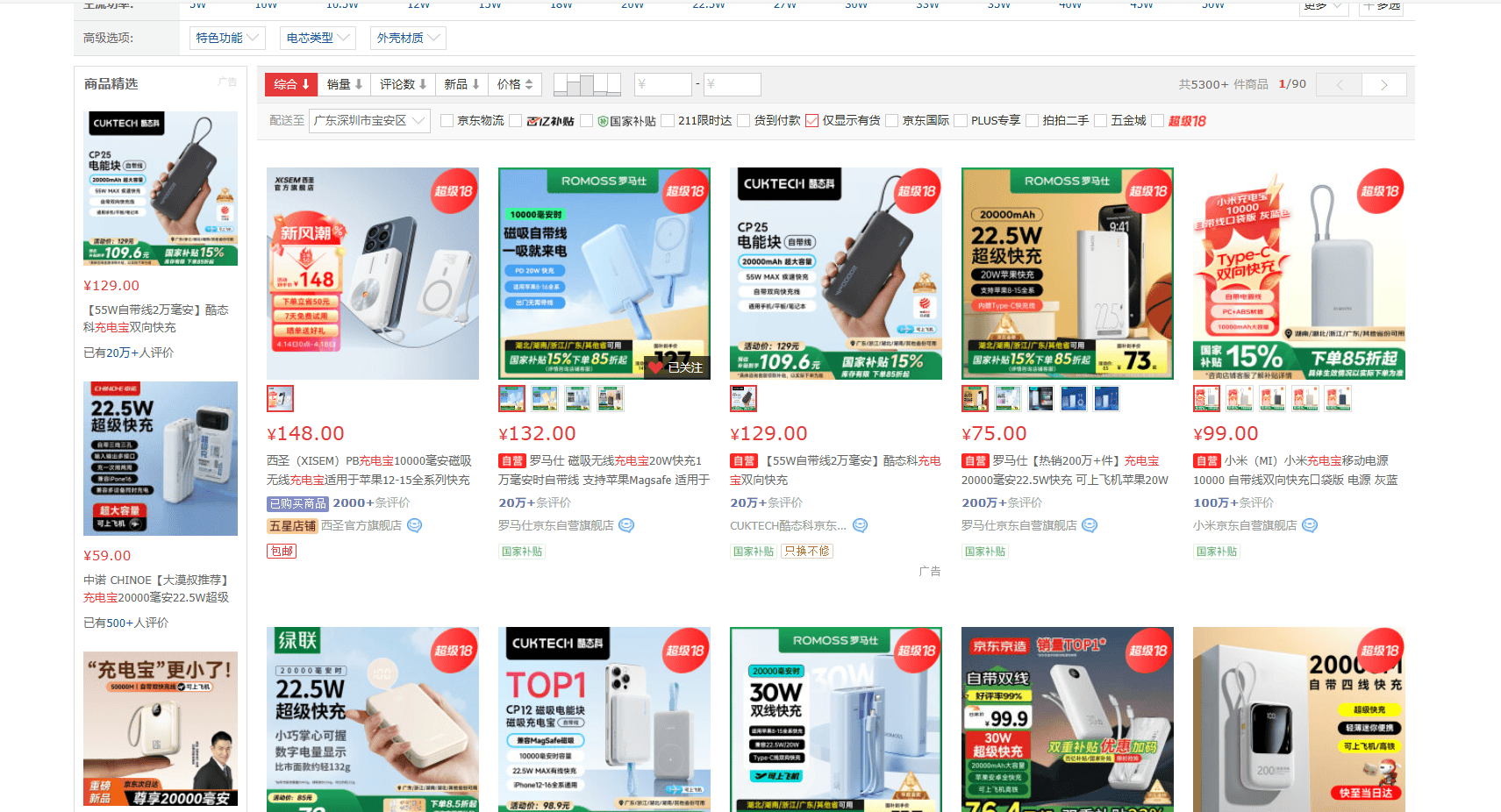The height and width of the screenshot is (812, 1501).
Task: Click the chat bubble icon beside CUKTECH酷态科京东 shop
Action: point(861,525)
